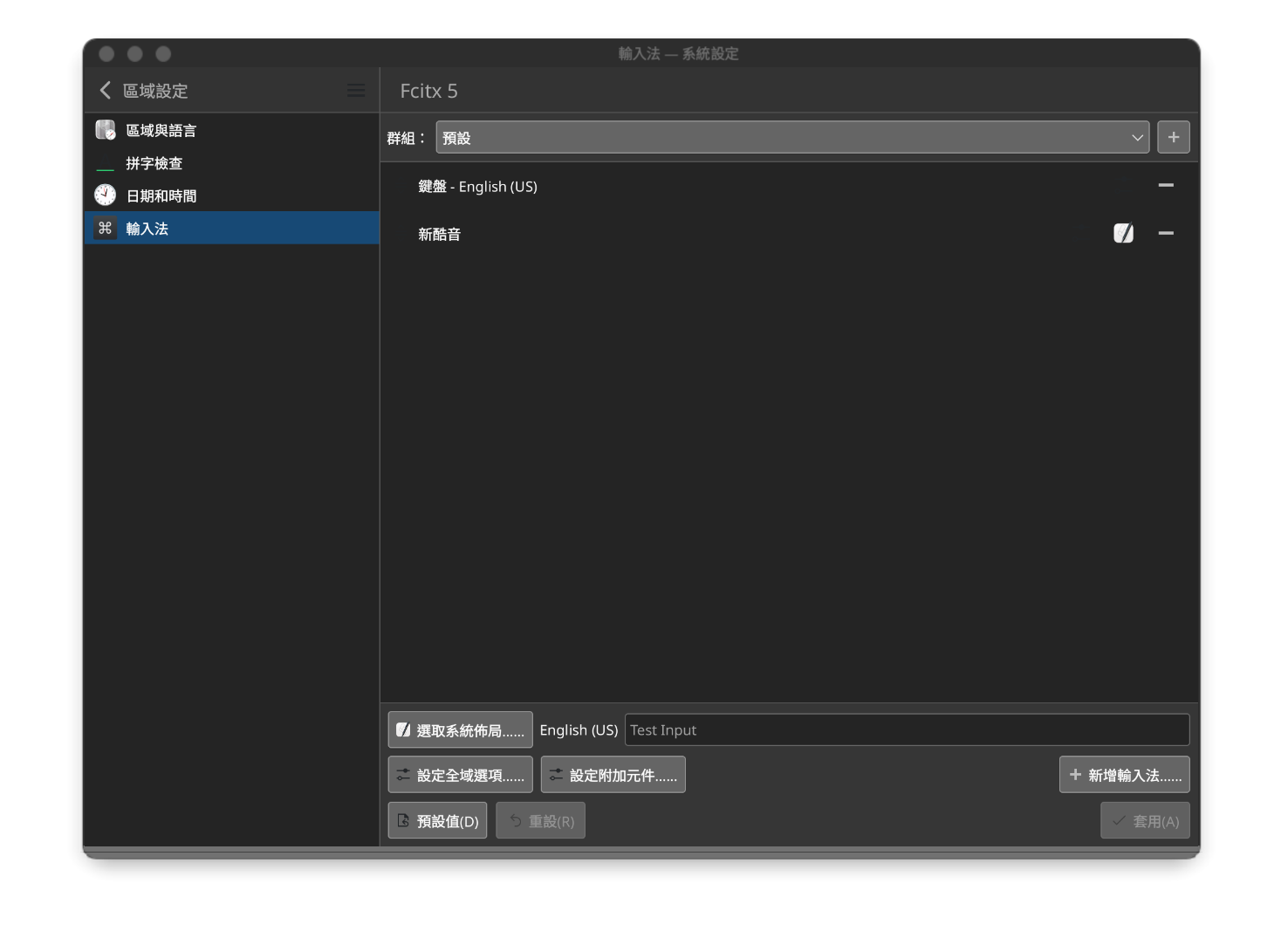Screen dimensions: 1281x952
Task: Click the 日期和時間 clock icon
Action: coord(106,195)
